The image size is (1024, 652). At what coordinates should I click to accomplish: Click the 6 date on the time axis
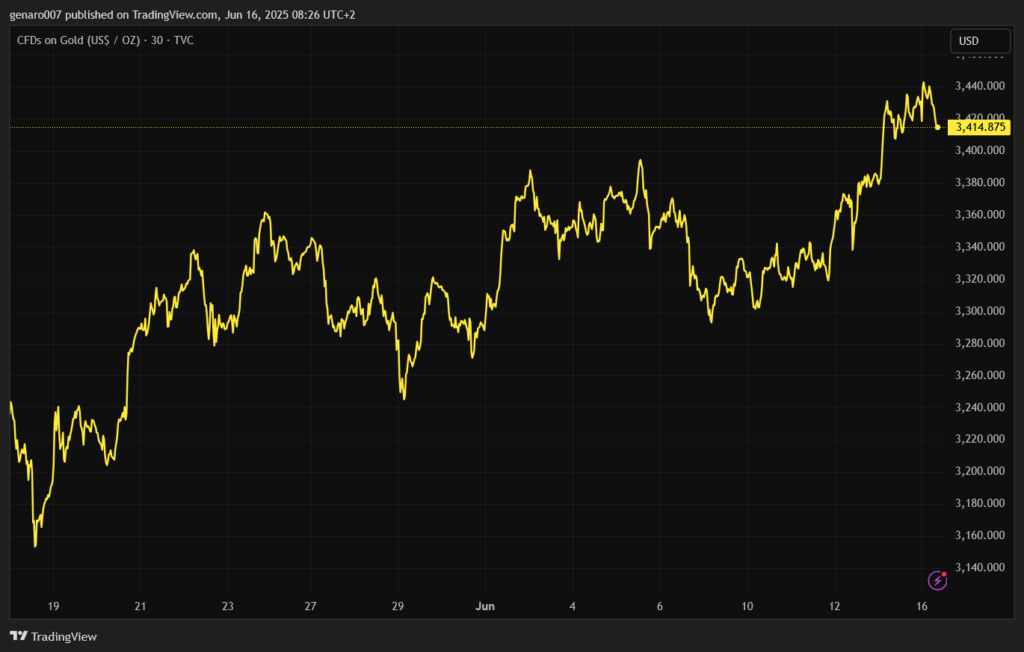tap(660, 606)
